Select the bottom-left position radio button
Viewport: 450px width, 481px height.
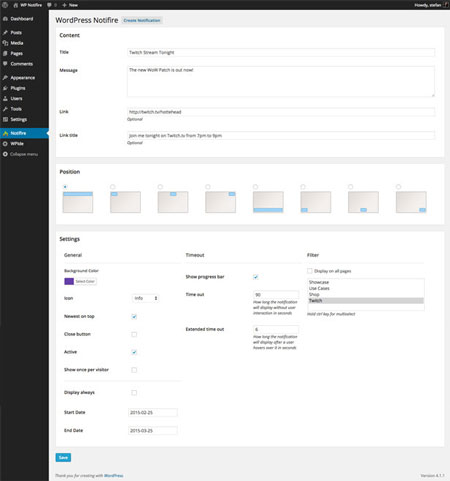click(303, 187)
